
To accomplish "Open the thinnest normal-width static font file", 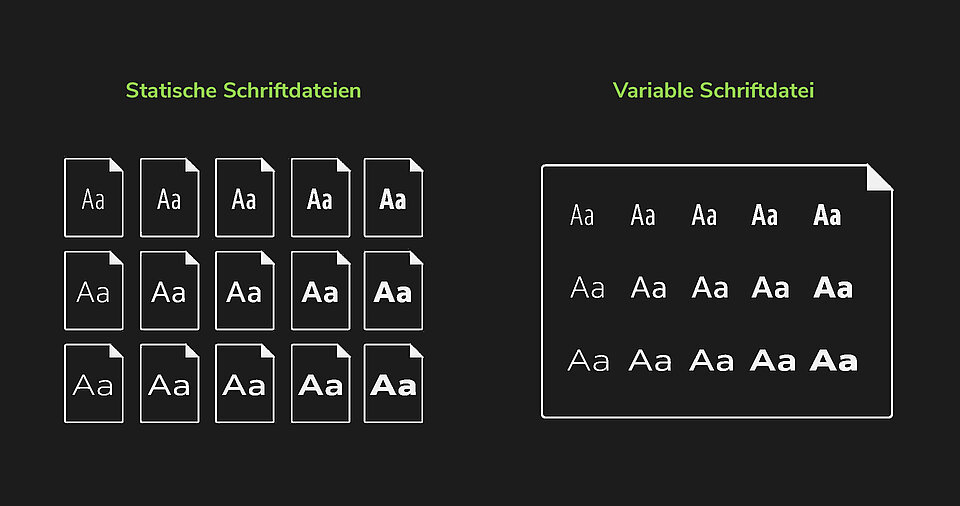I will [x=94, y=291].
